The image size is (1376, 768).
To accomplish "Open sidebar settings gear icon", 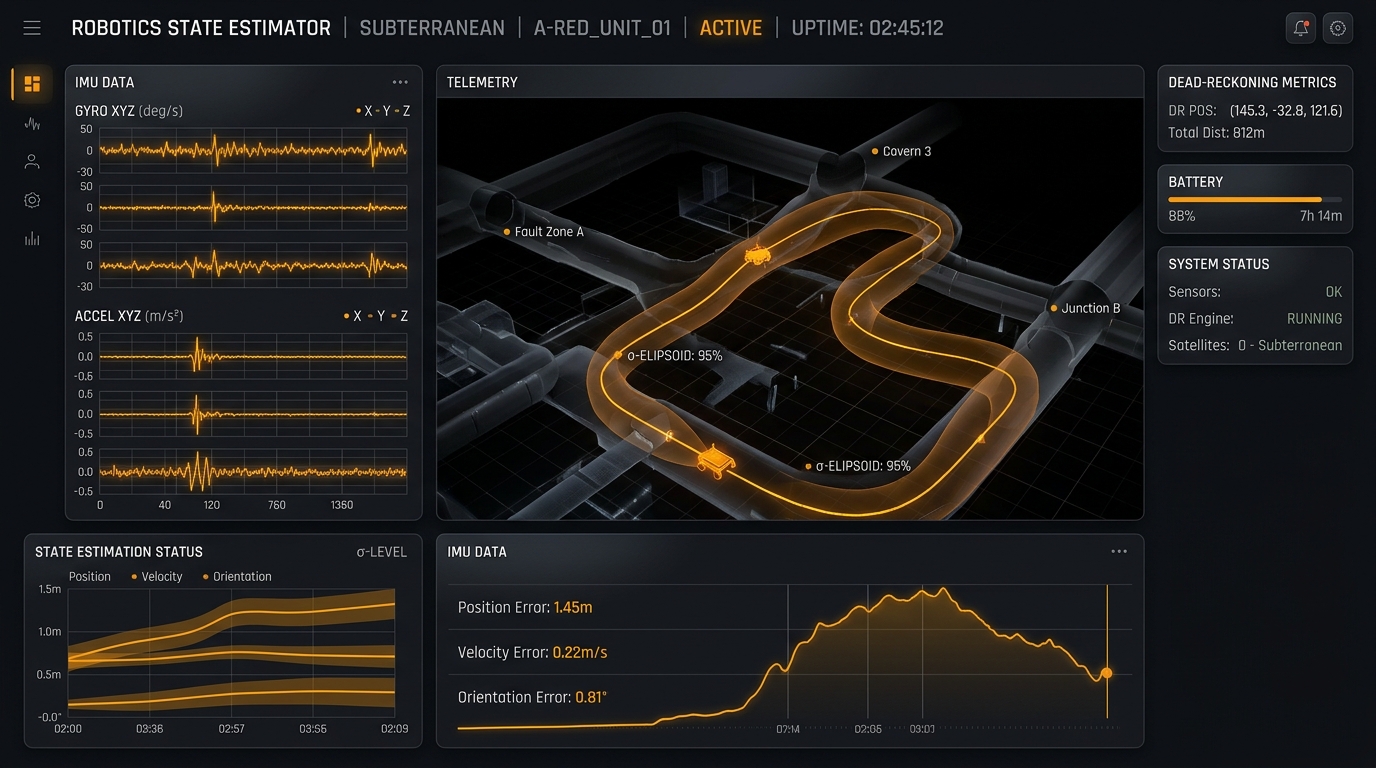I will [32, 200].
